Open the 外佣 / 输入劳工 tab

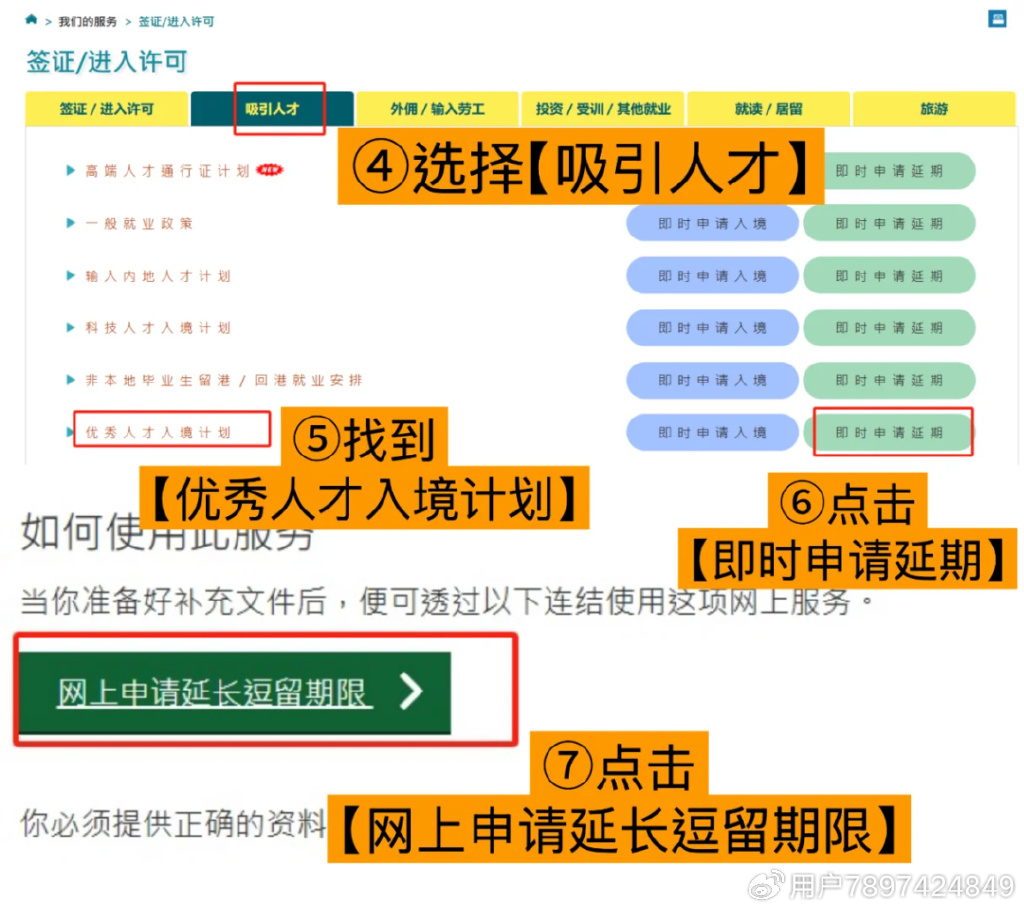[x=438, y=108]
